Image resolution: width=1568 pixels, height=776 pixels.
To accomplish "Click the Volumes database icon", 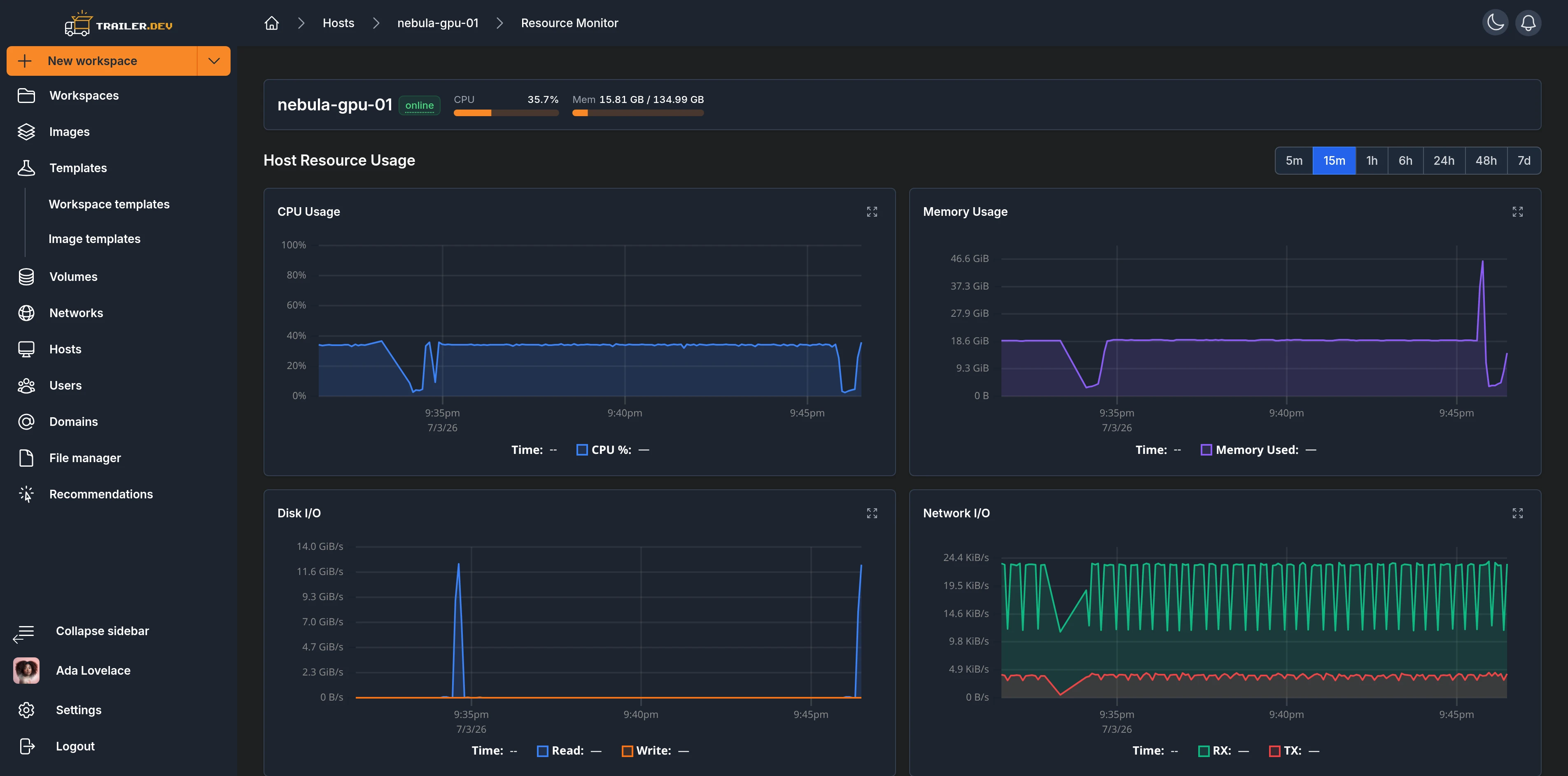I will pos(26,276).
